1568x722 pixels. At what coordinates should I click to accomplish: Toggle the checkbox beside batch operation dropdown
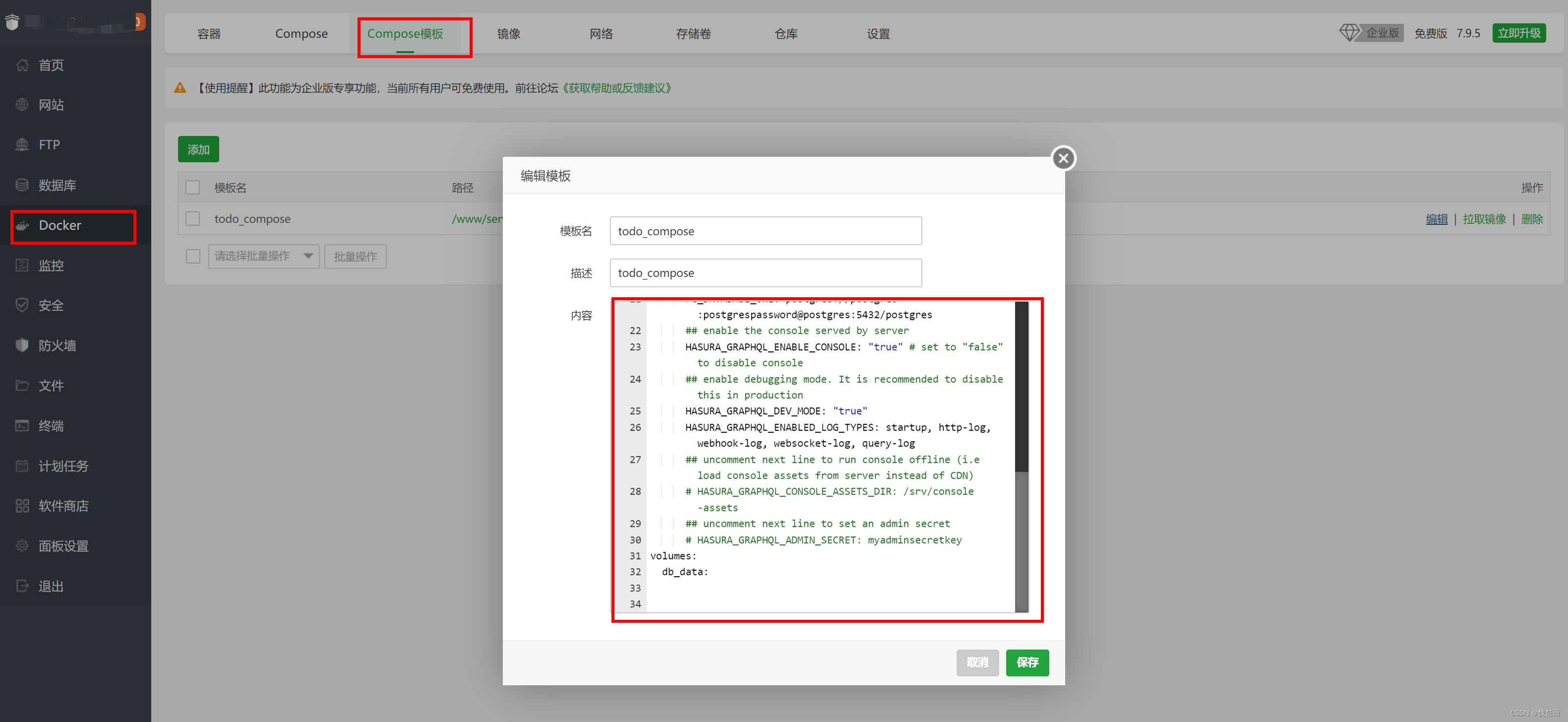(193, 257)
